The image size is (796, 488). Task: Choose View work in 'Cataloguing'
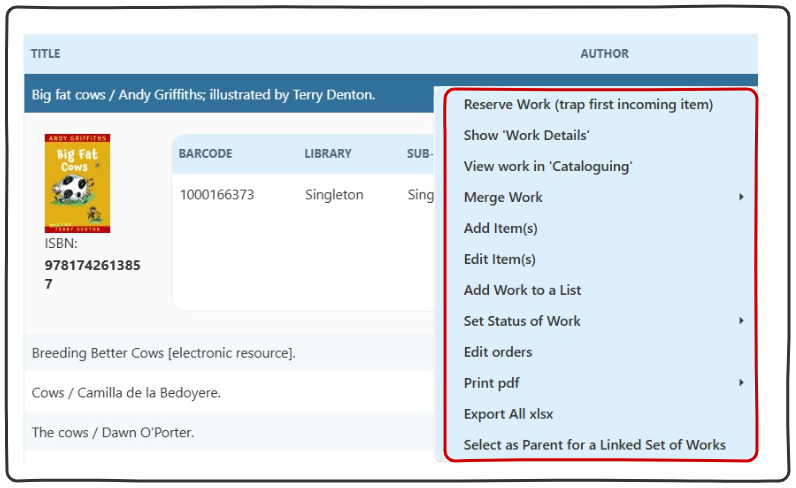click(548, 166)
